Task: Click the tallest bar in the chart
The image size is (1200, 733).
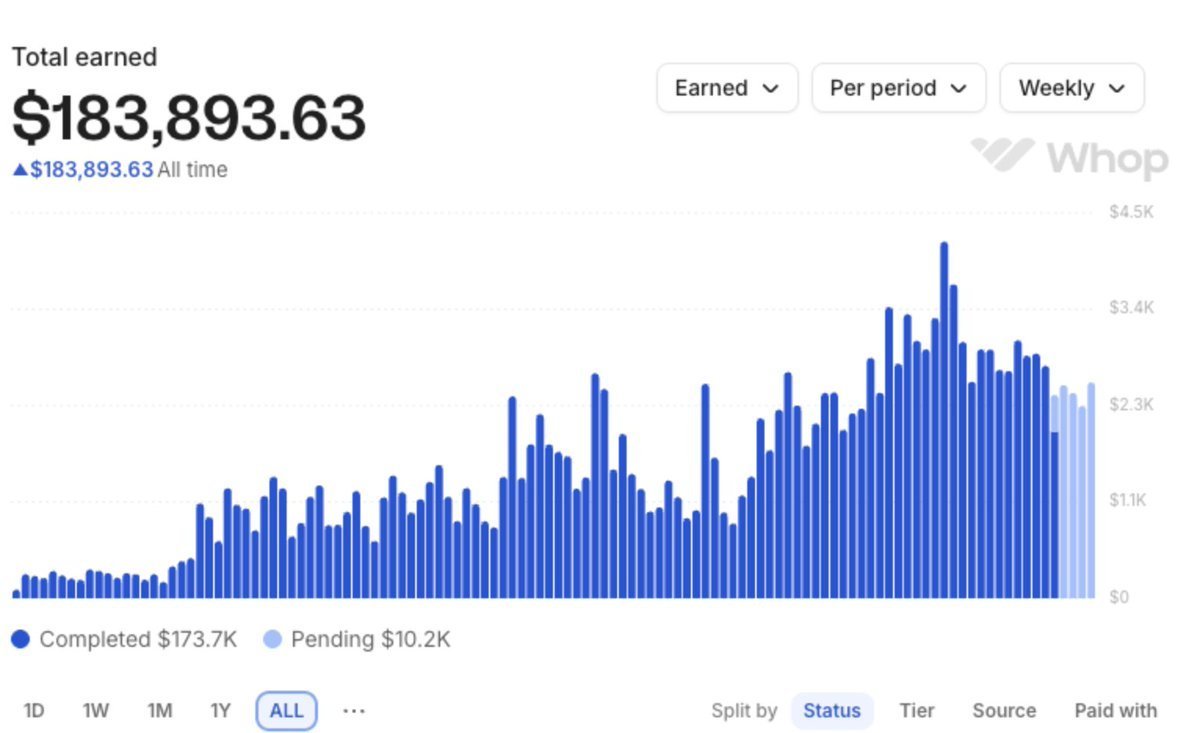Action: coord(944,420)
